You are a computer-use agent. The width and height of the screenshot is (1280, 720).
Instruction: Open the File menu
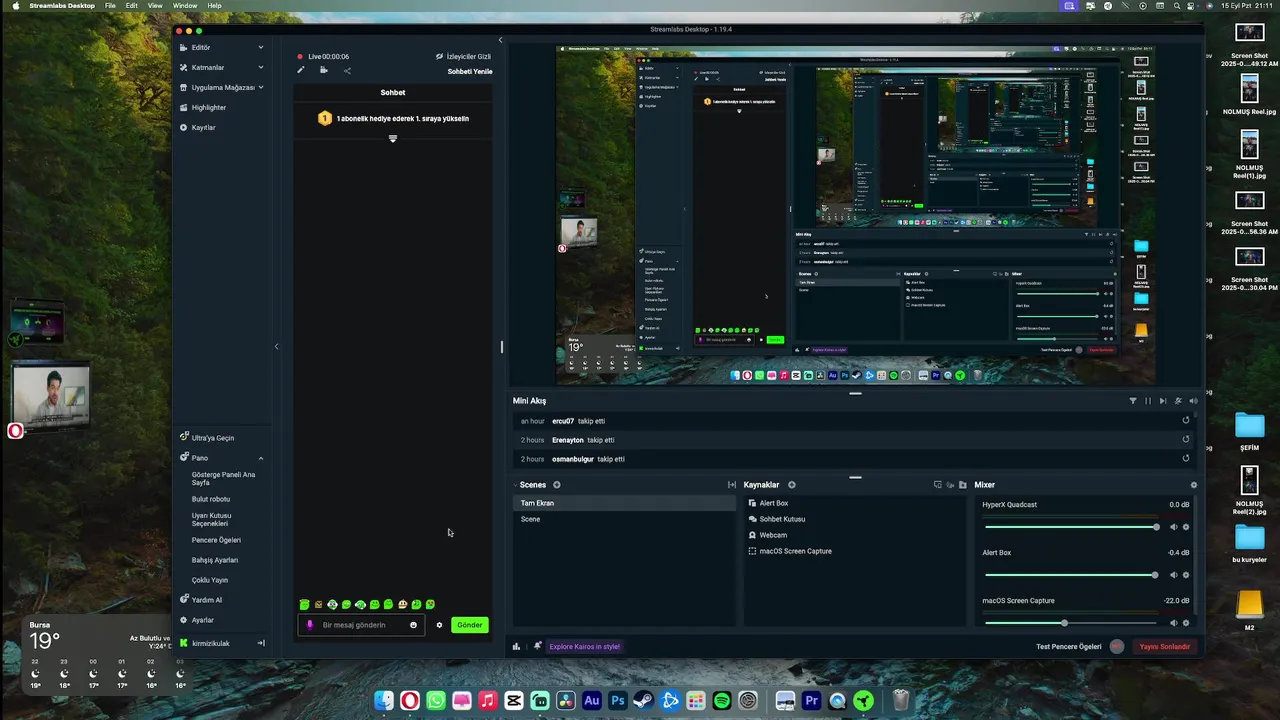pyautogui.click(x=110, y=6)
